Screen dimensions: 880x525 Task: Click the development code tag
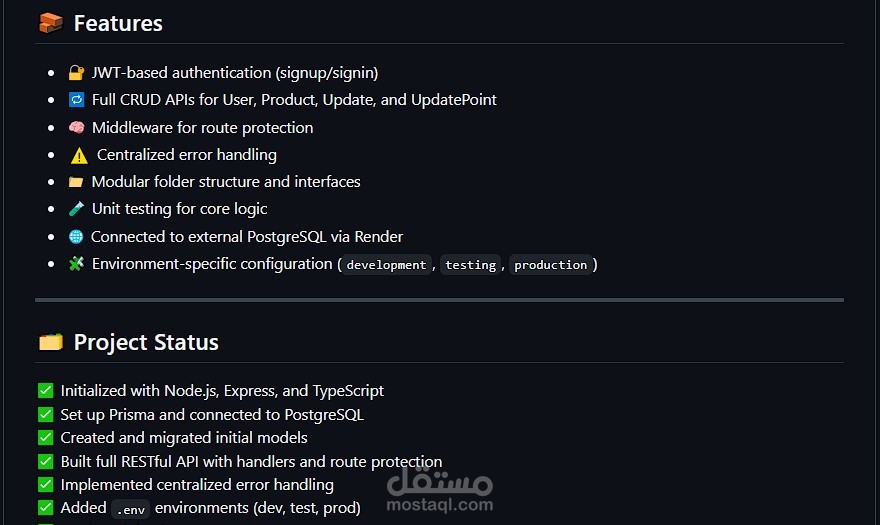(386, 264)
